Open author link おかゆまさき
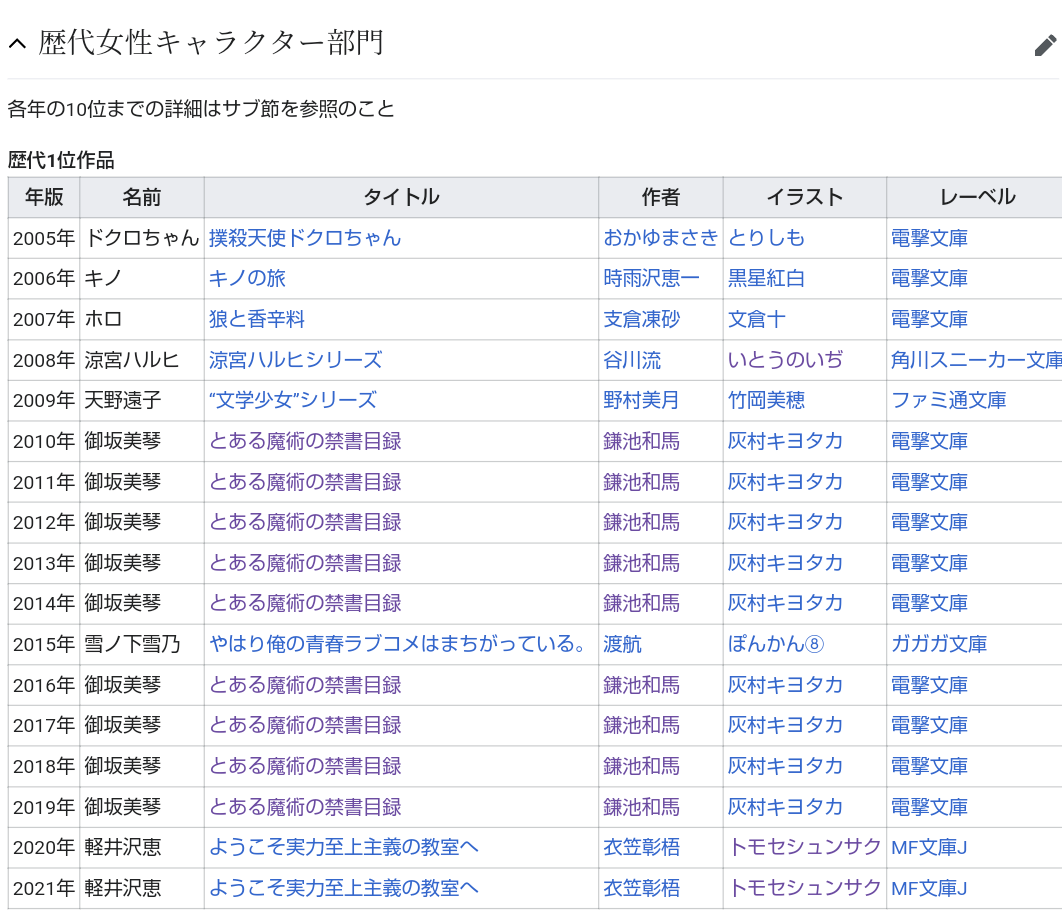The height and width of the screenshot is (914, 1062). [660, 238]
